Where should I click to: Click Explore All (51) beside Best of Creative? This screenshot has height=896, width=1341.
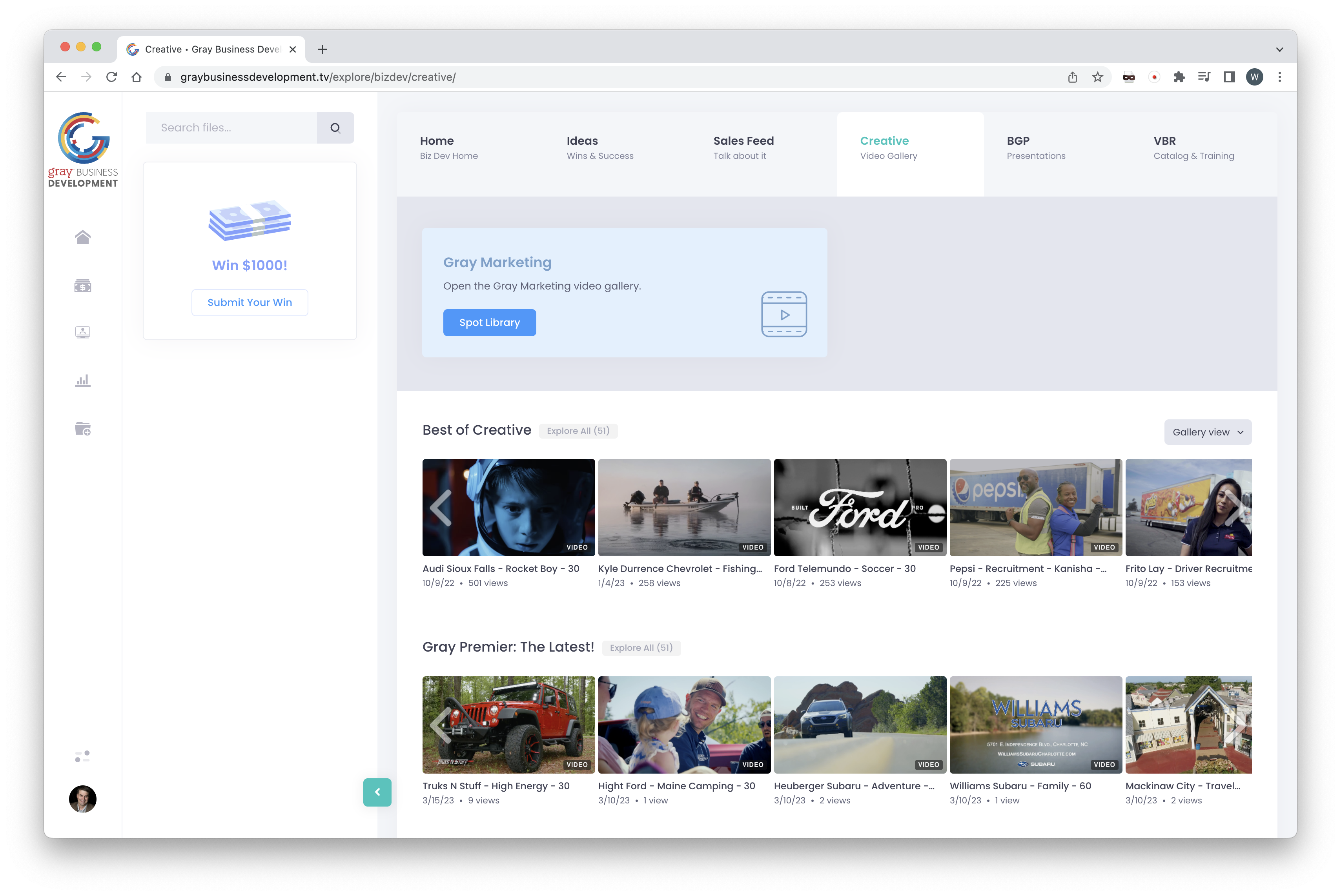[578, 431]
